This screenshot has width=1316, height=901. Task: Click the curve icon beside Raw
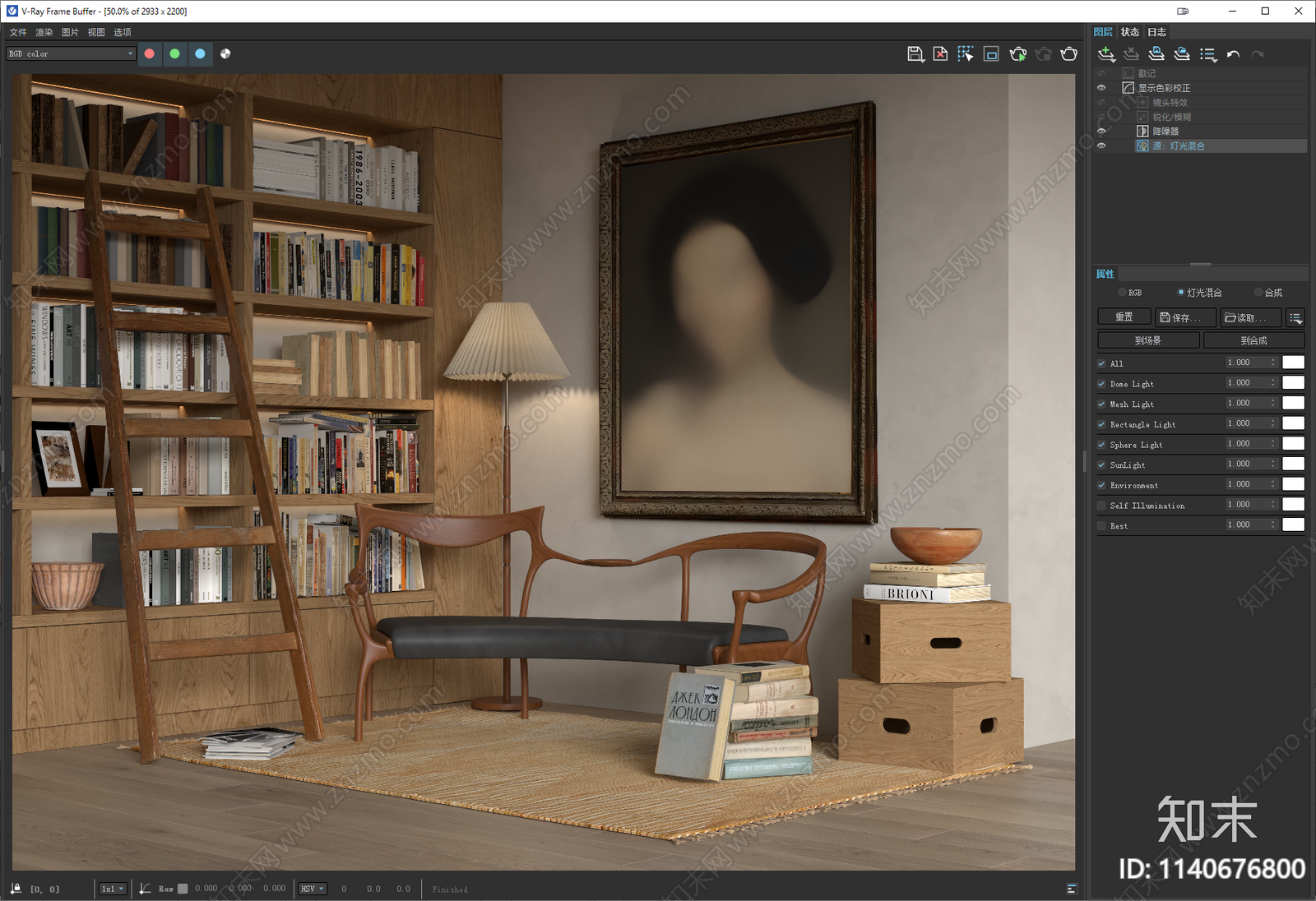(x=145, y=889)
